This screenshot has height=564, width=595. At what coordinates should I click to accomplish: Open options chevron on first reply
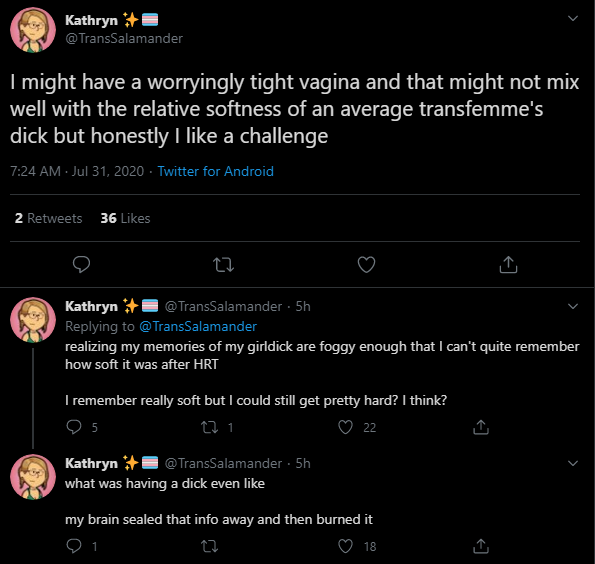click(x=573, y=306)
